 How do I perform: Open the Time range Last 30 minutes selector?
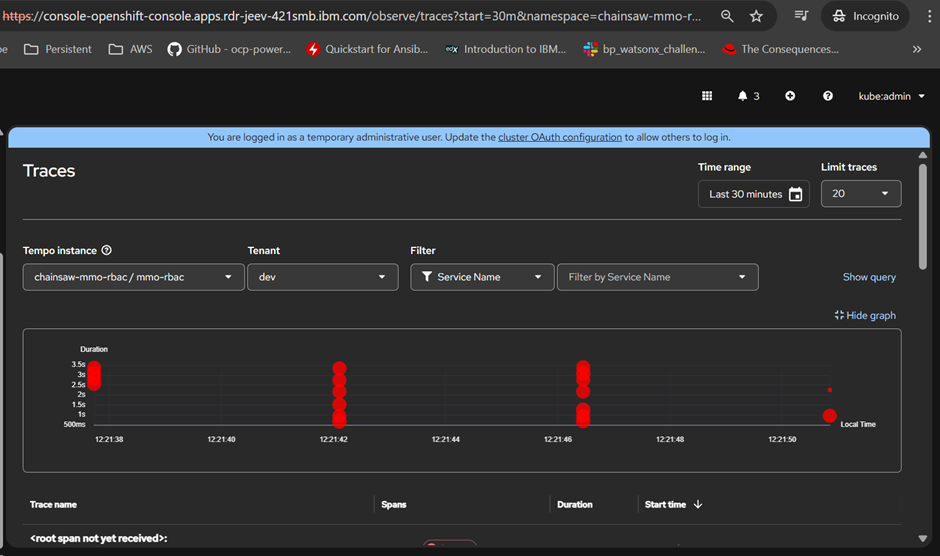[755, 194]
